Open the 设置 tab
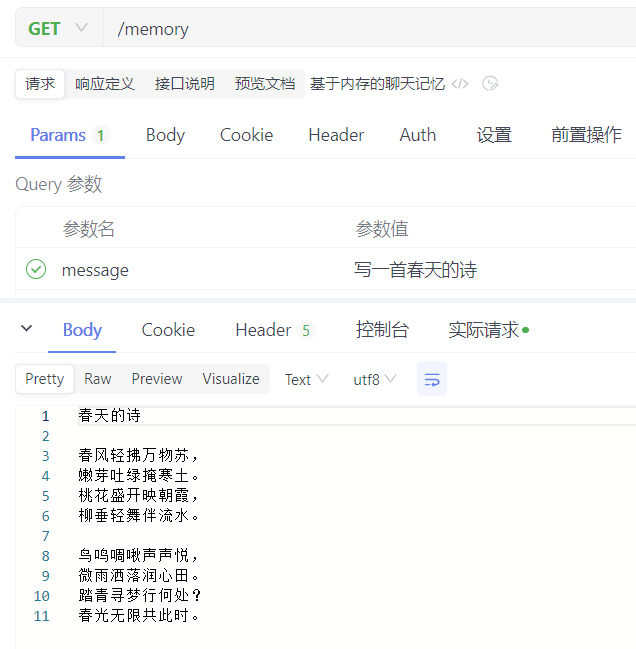Viewport: 636px width, 649px height. click(x=494, y=135)
